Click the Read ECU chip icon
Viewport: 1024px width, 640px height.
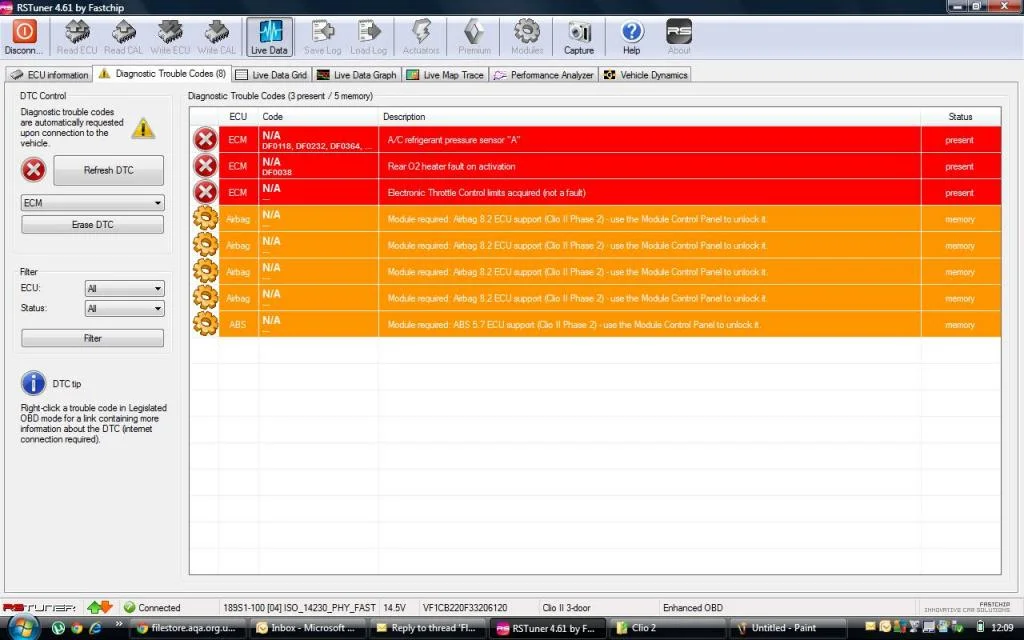[x=77, y=31]
